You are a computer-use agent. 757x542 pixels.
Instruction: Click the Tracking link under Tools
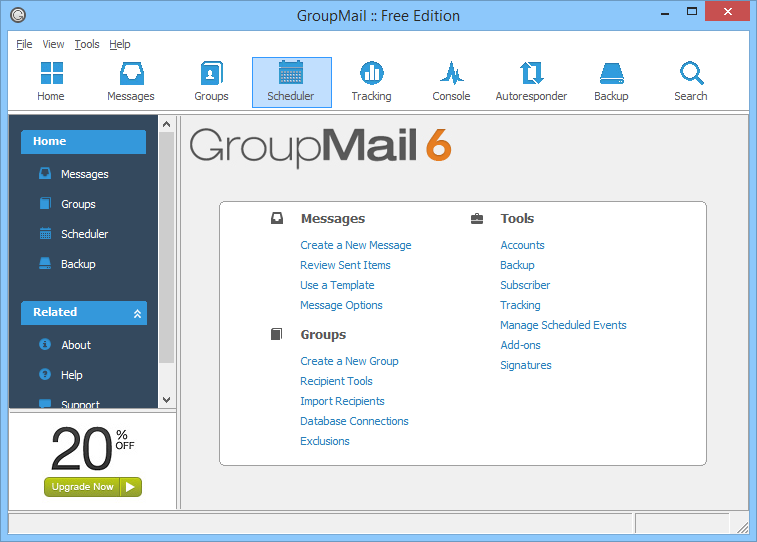click(520, 305)
